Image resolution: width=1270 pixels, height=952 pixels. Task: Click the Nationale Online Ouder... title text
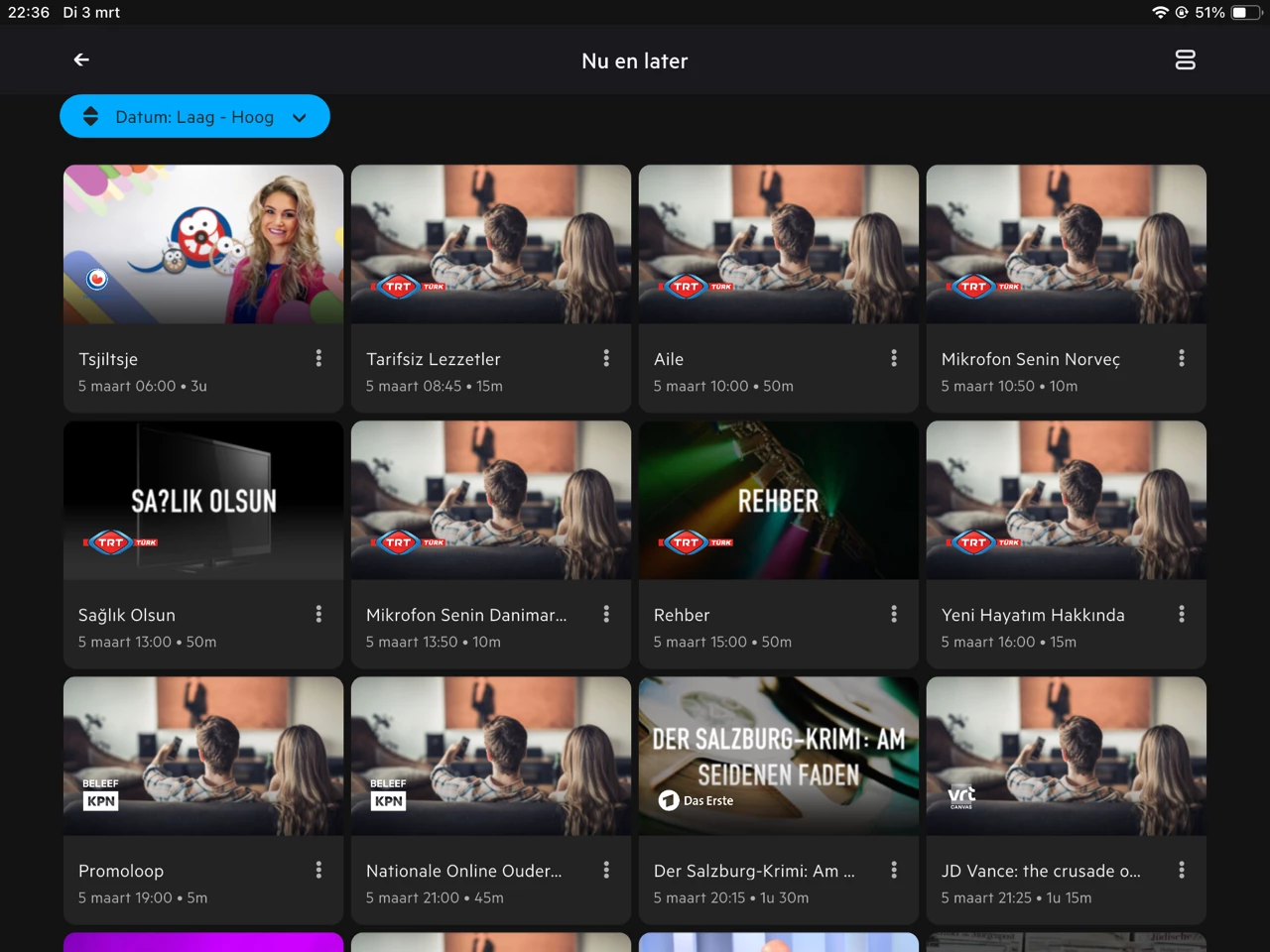pyautogui.click(x=463, y=871)
